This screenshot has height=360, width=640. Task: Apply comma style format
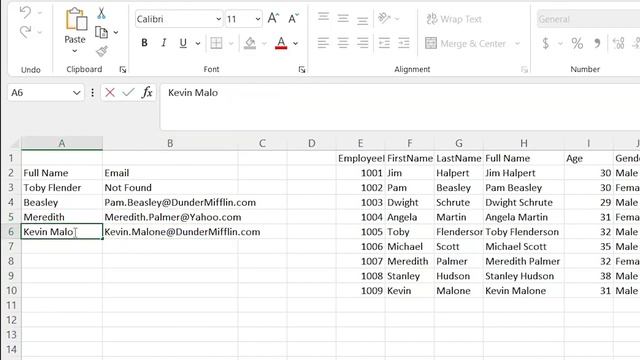coord(597,43)
